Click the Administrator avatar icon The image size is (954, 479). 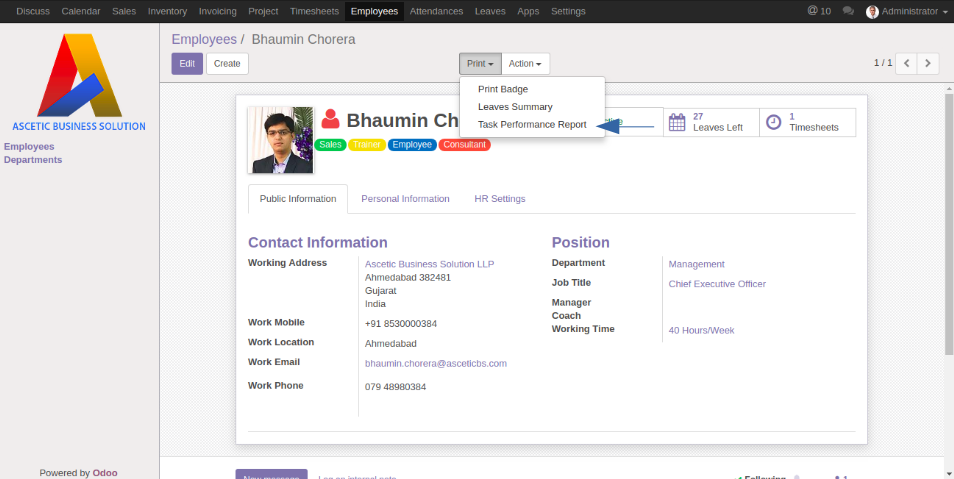click(872, 12)
